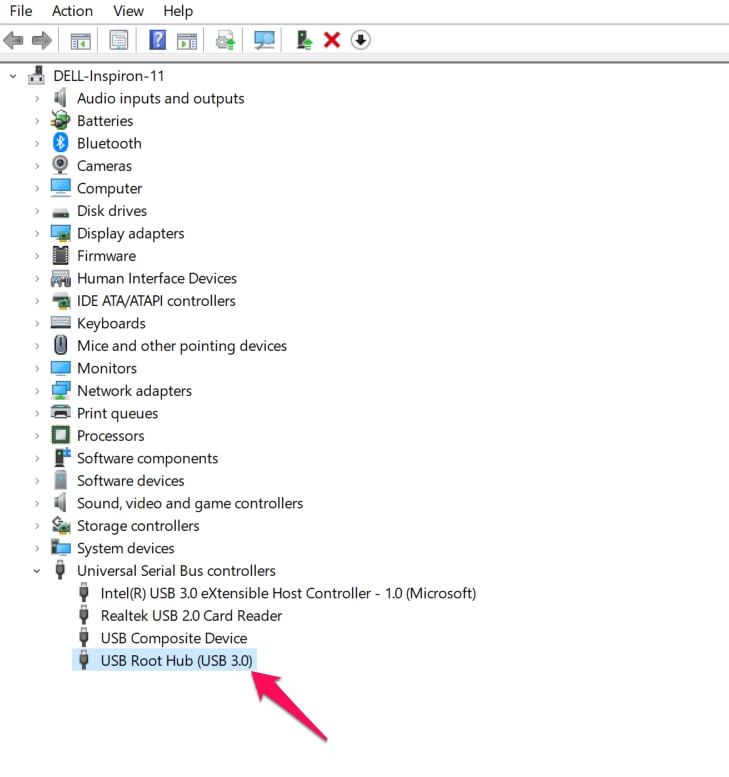729x777 pixels.
Task: Select the Software components label
Action: point(147,458)
